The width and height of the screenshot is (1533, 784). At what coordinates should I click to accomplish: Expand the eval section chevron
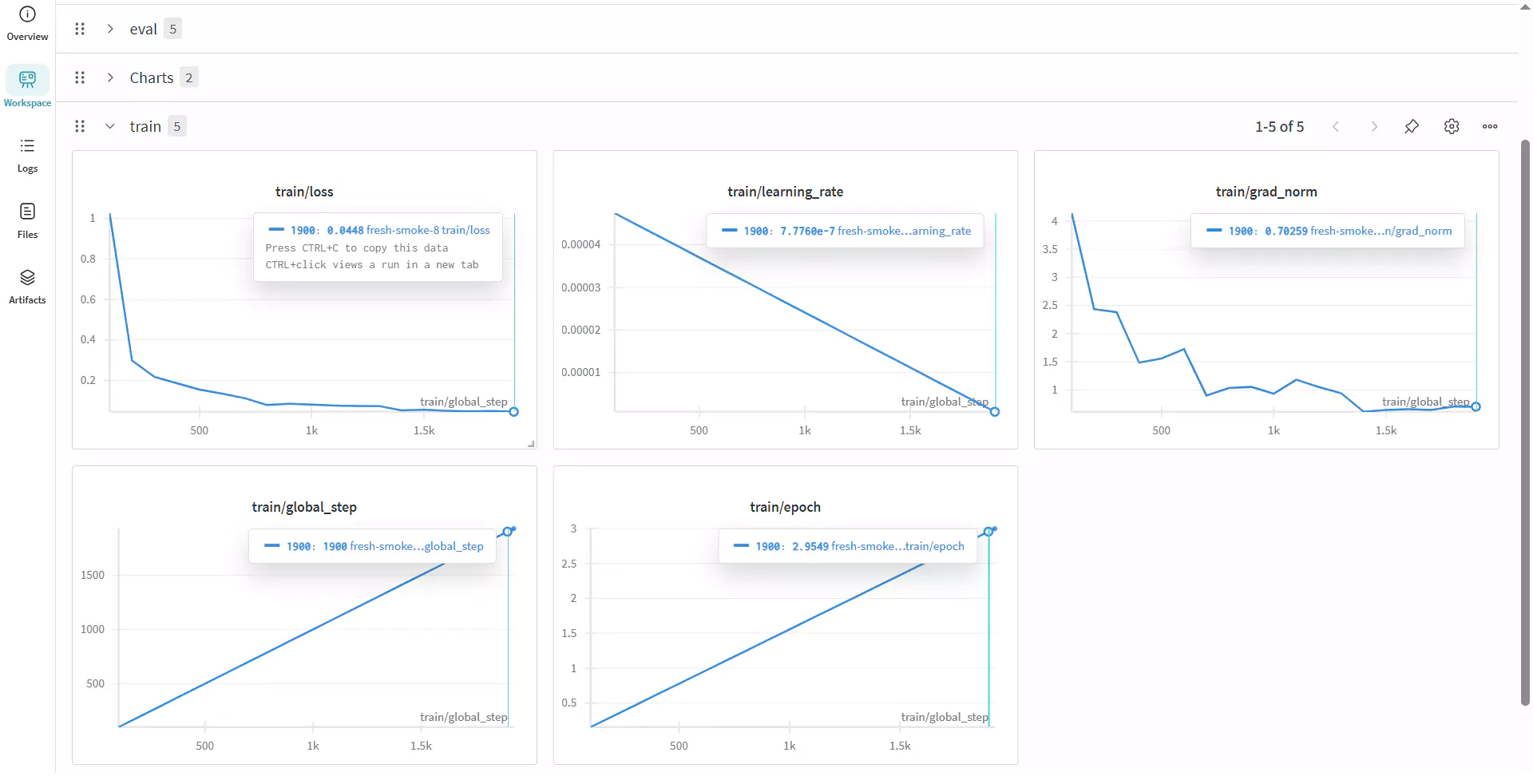click(x=110, y=29)
